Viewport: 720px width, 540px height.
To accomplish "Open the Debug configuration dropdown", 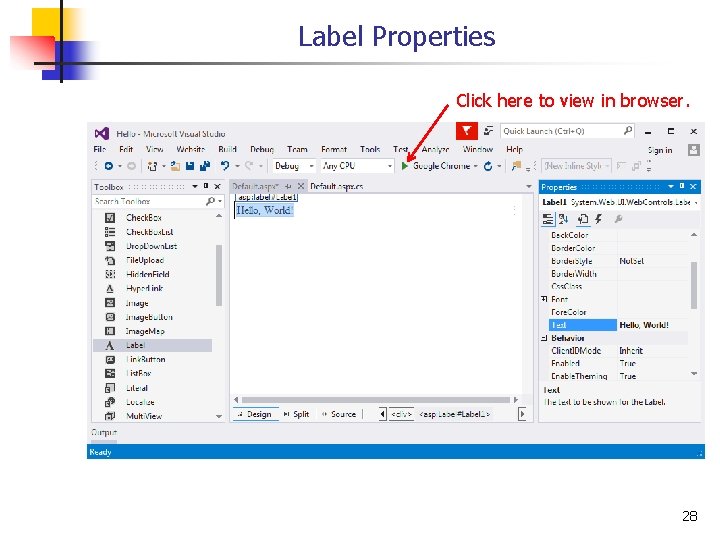I will tap(312, 166).
